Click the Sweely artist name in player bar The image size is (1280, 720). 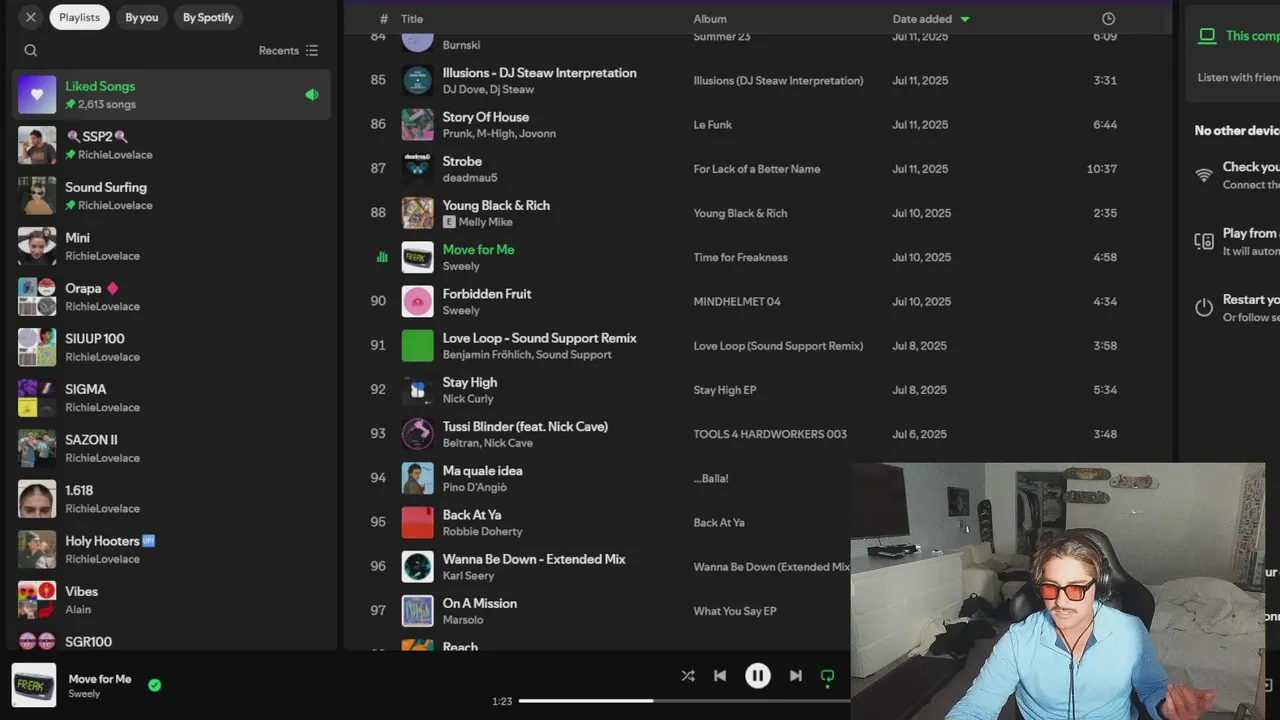[84, 694]
